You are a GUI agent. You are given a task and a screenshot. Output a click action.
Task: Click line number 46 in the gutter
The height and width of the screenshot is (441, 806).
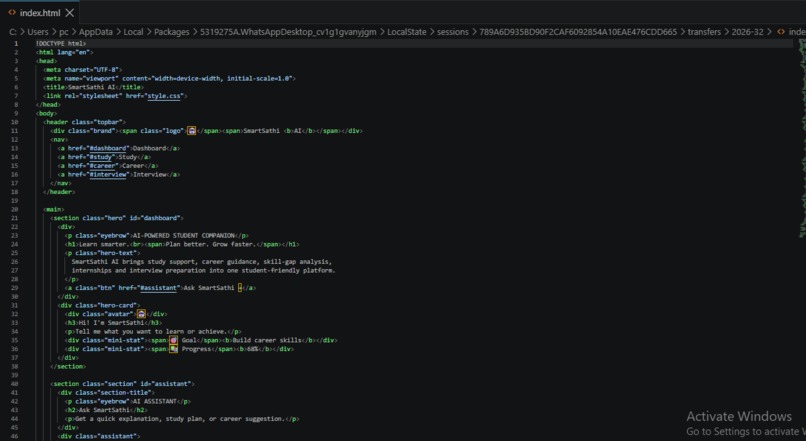[x=14, y=436]
